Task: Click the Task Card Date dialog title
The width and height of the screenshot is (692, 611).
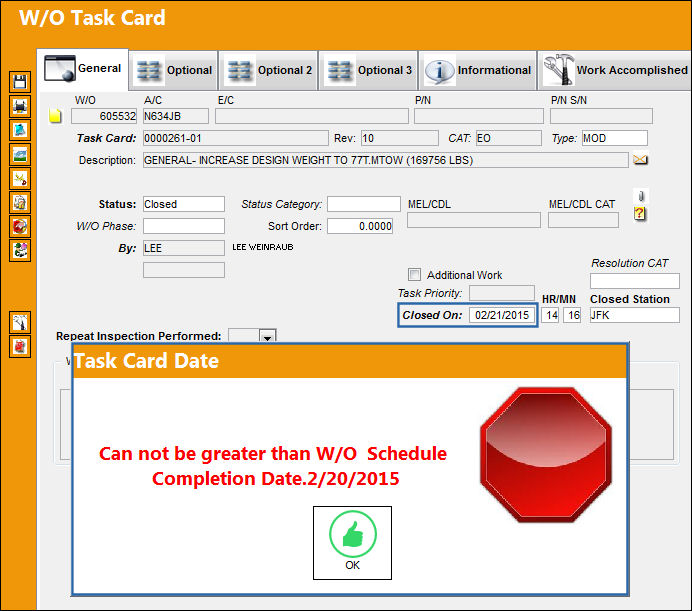Action: (146, 361)
